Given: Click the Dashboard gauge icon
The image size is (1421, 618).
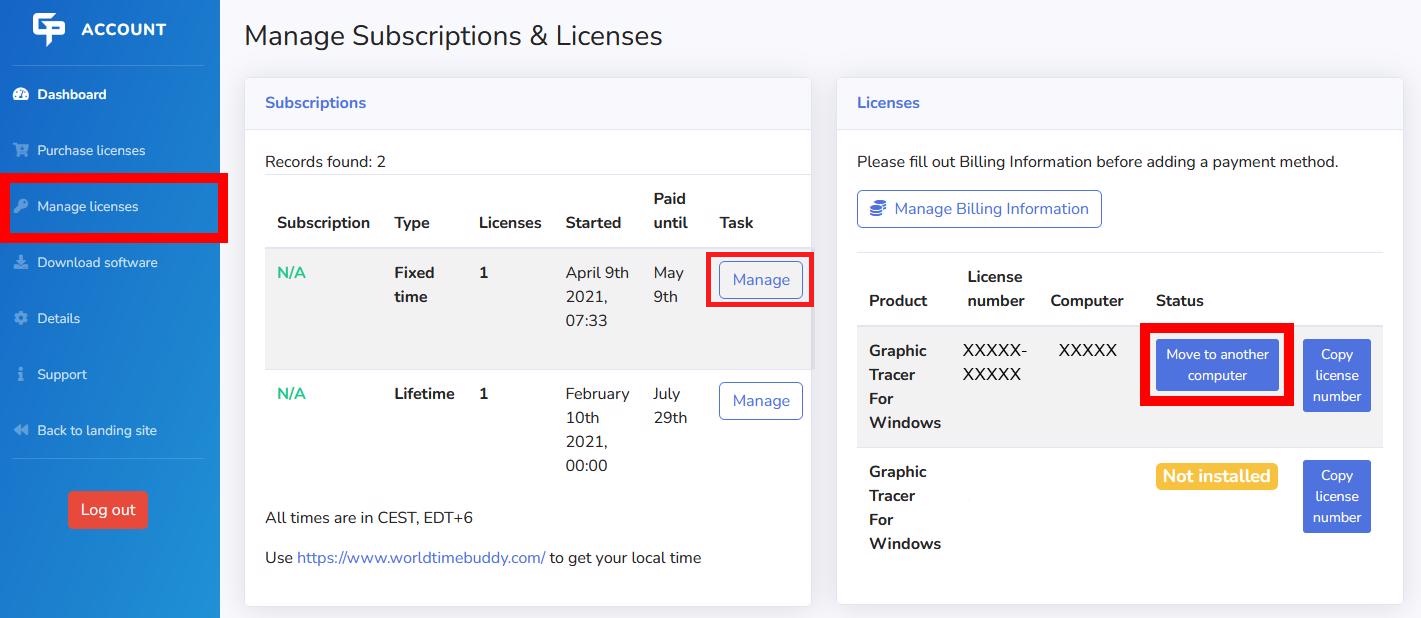Looking at the screenshot, I should click(x=21, y=95).
